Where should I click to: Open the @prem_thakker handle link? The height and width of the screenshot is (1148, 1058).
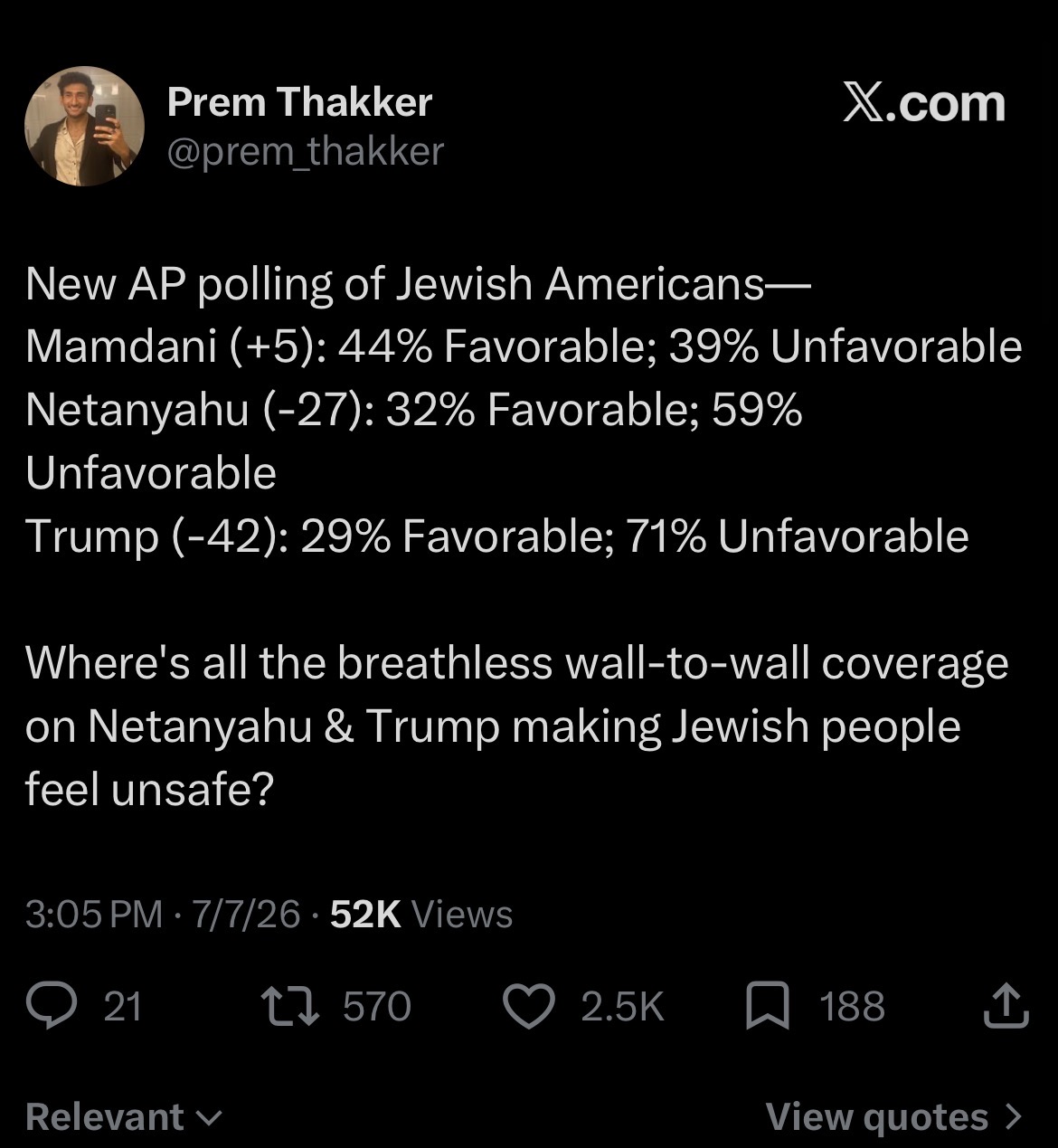point(306,151)
